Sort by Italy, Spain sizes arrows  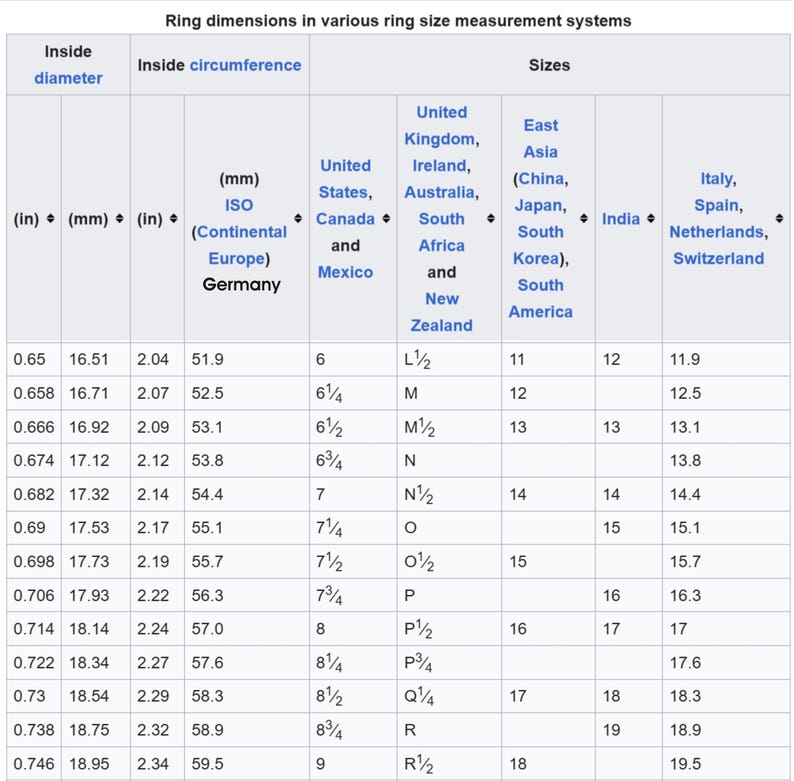pos(779,218)
